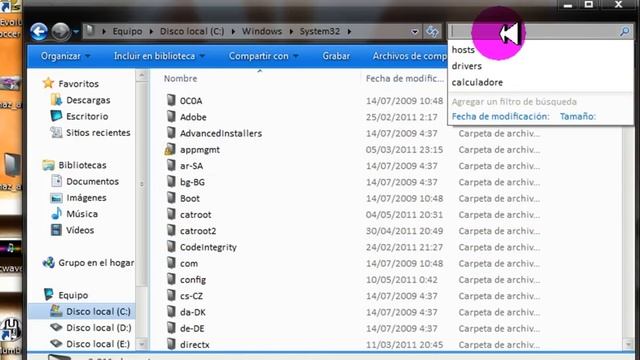Open the recent locations dropdown beside Forward
This screenshot has height=360, width=640.
point(76,32)
